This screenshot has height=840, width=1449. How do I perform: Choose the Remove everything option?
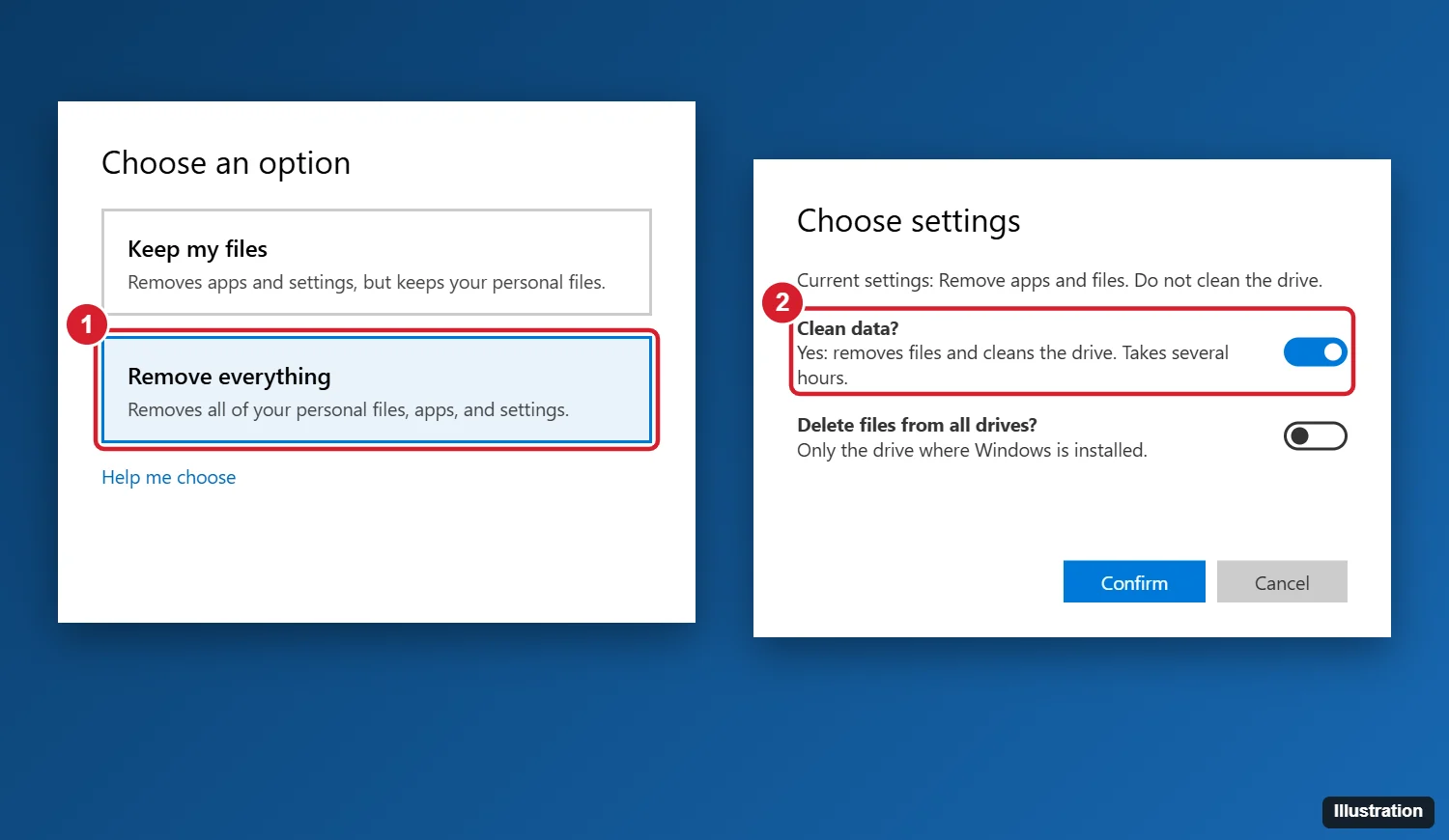click(377, 390)
